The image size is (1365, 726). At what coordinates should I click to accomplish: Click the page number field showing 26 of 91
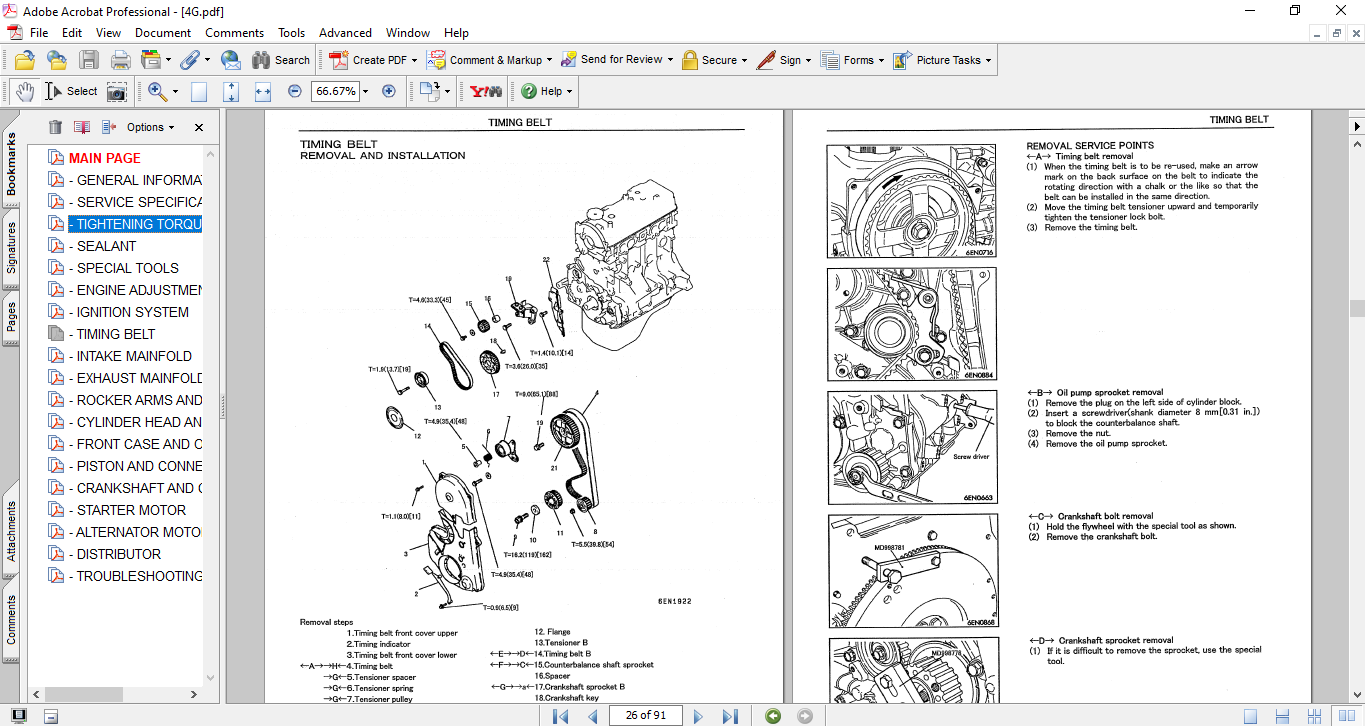(x=646, y=715)
